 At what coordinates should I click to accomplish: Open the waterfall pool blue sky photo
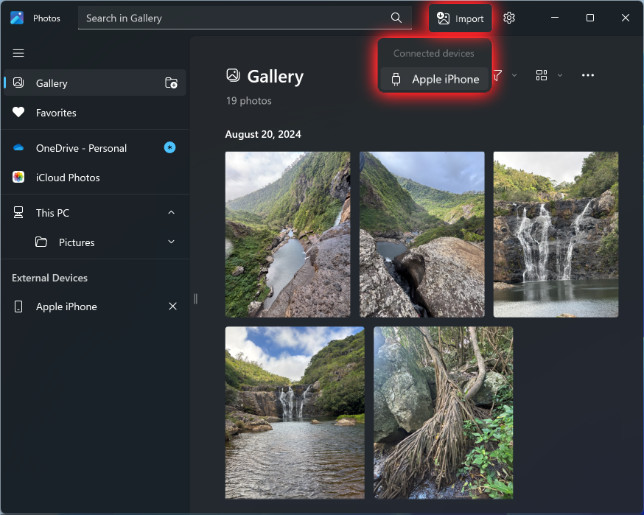click(x=294, y=413)
